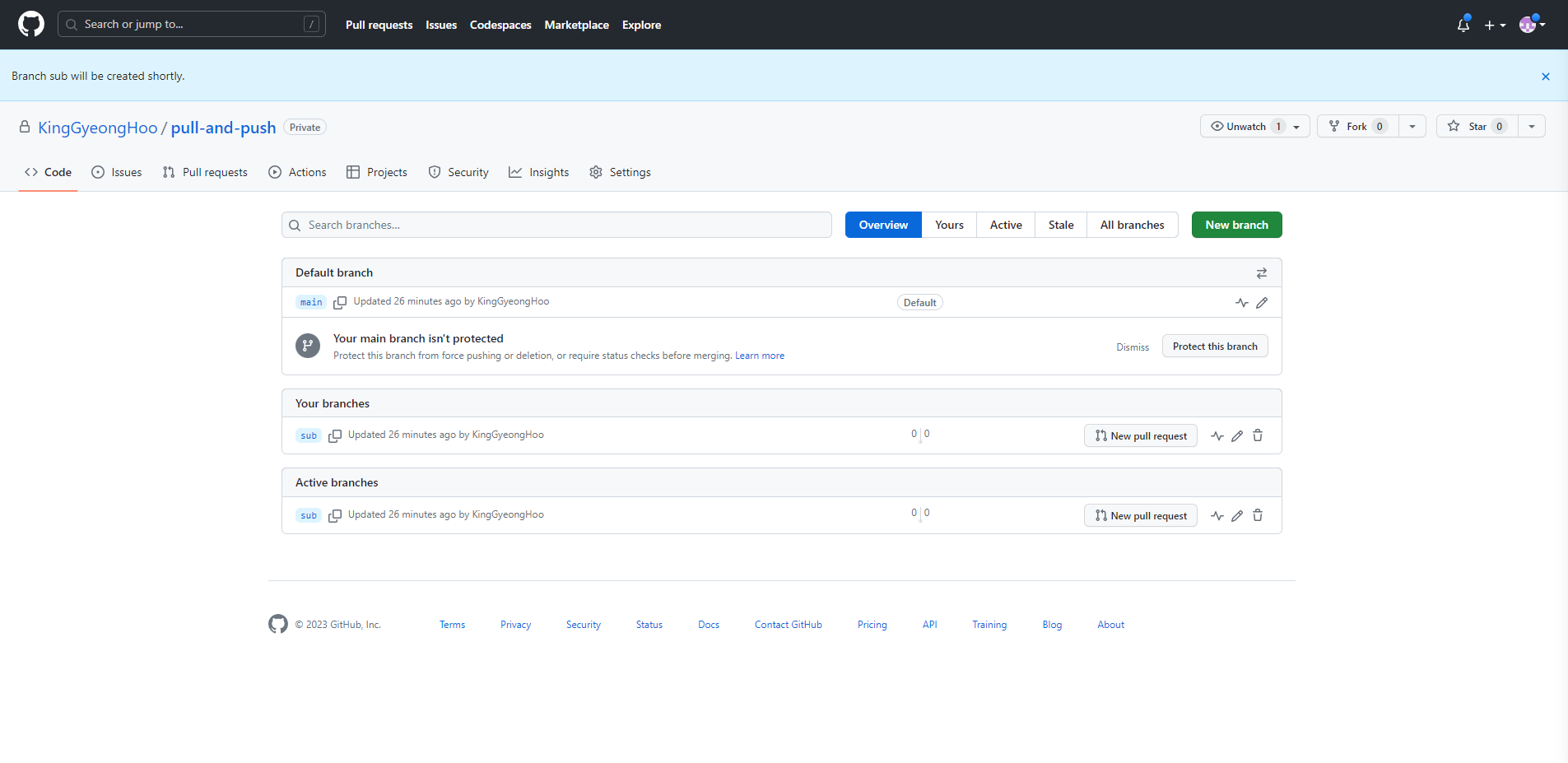Rename sub branch in Your branches
The width and height of the screenshot is (1568, 763).
pyautogui.click(x=1237, y=436)
